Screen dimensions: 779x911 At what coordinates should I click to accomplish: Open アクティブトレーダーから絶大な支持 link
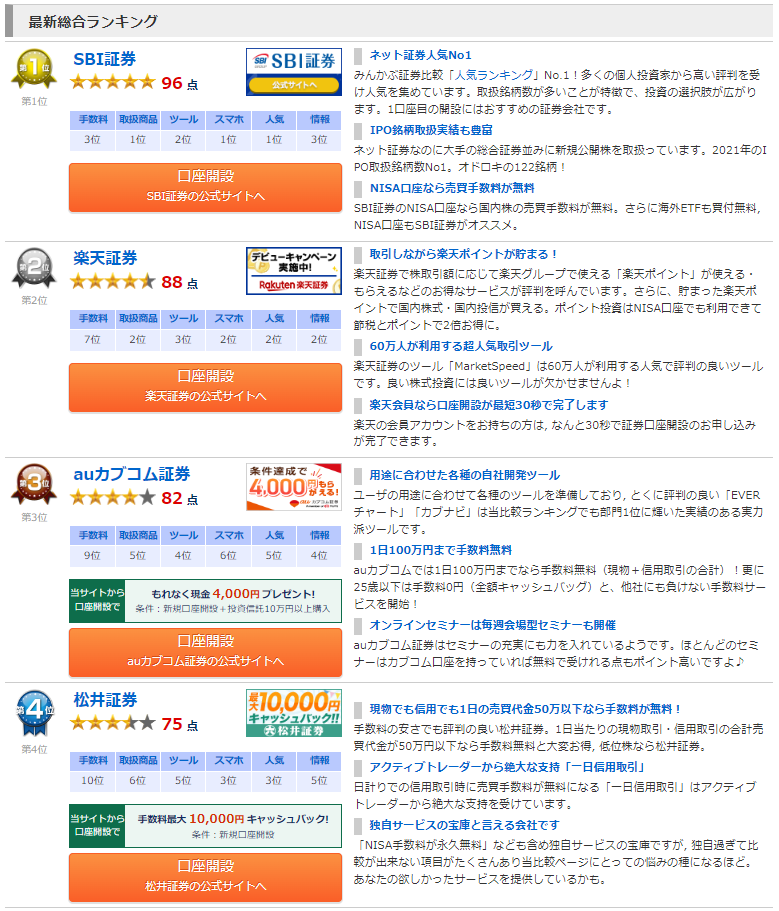coord(508,767)
